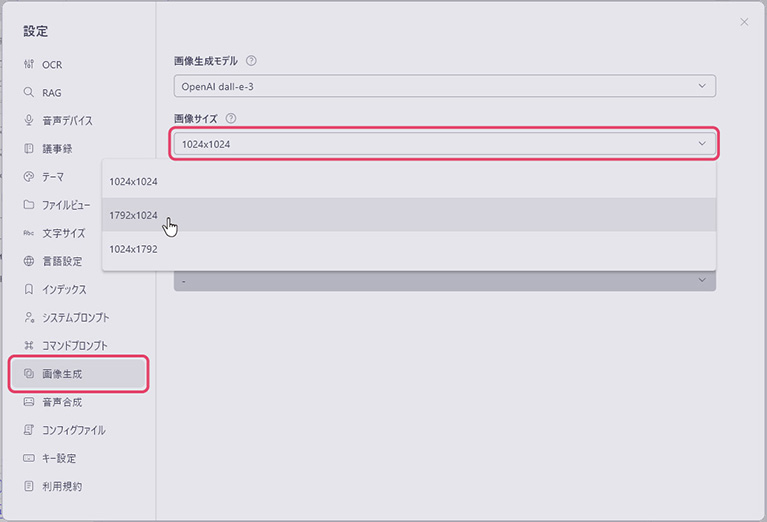Click the OCR icon in sidebar
The height and width of the screenshot is (522, 767).
(x=29, y=65)
